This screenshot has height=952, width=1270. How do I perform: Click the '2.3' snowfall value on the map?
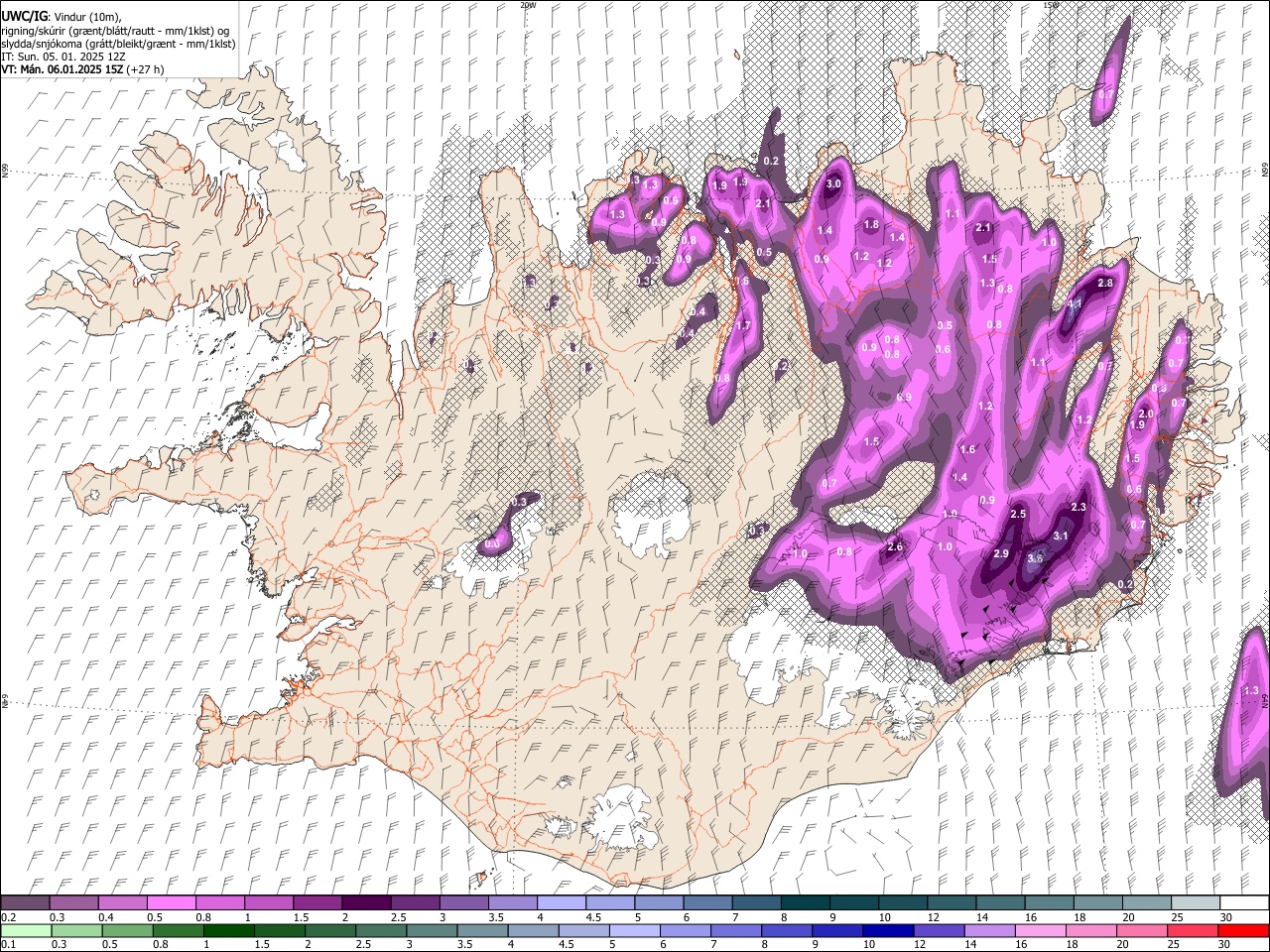[1079, 508]
